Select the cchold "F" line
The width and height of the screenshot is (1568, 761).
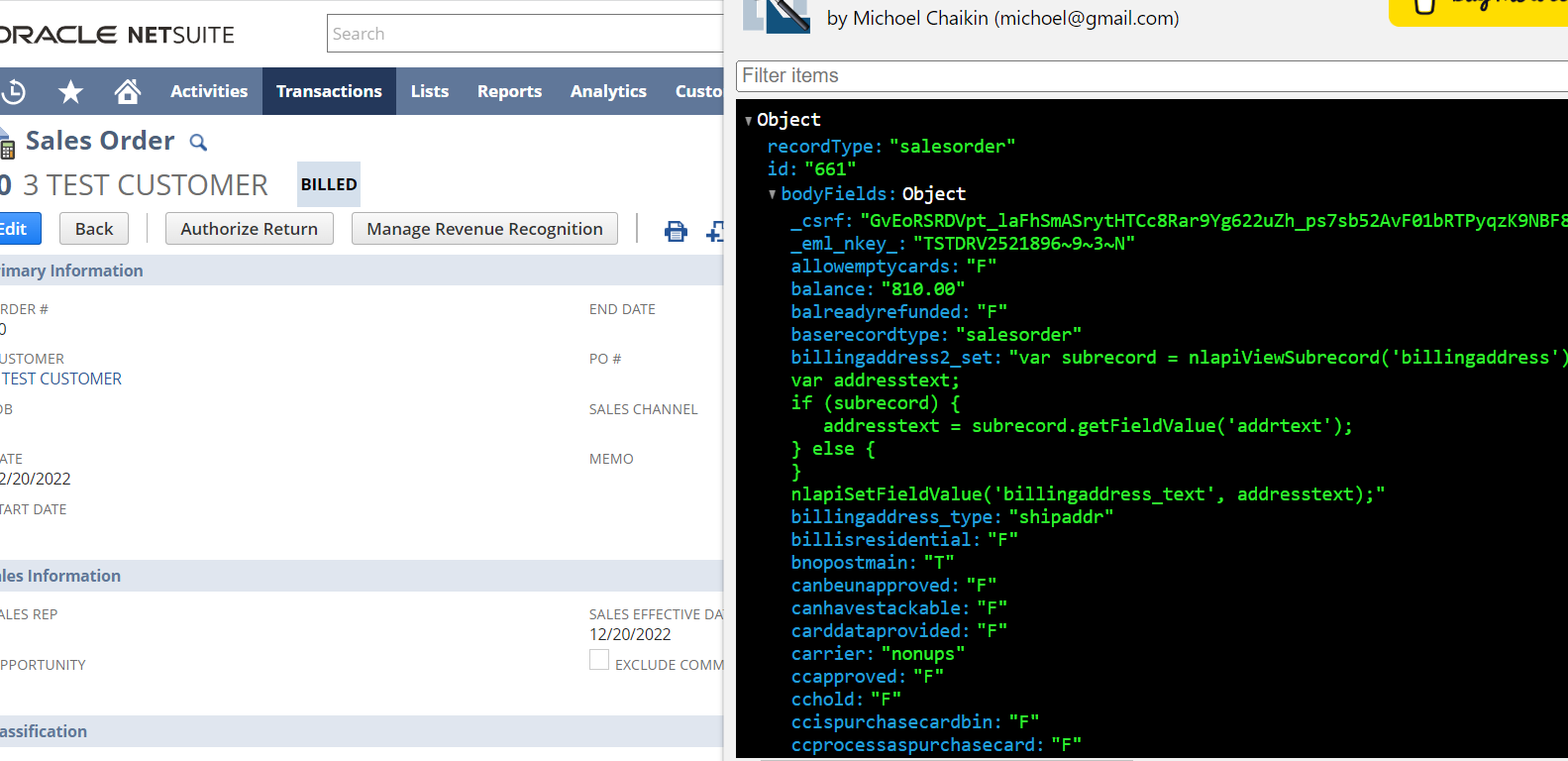pyautogui.click(x=846, y=700)
